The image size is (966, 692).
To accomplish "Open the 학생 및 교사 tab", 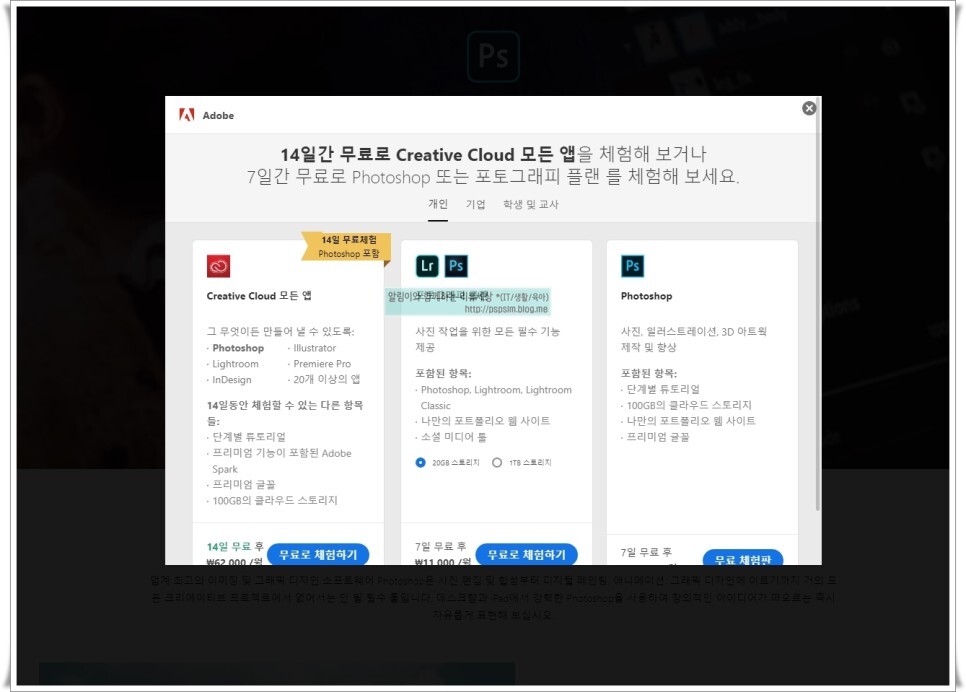I will 530,204.
